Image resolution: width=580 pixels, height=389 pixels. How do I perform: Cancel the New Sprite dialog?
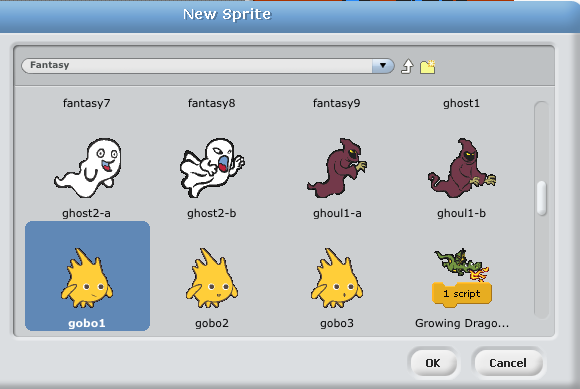[508, 363]
